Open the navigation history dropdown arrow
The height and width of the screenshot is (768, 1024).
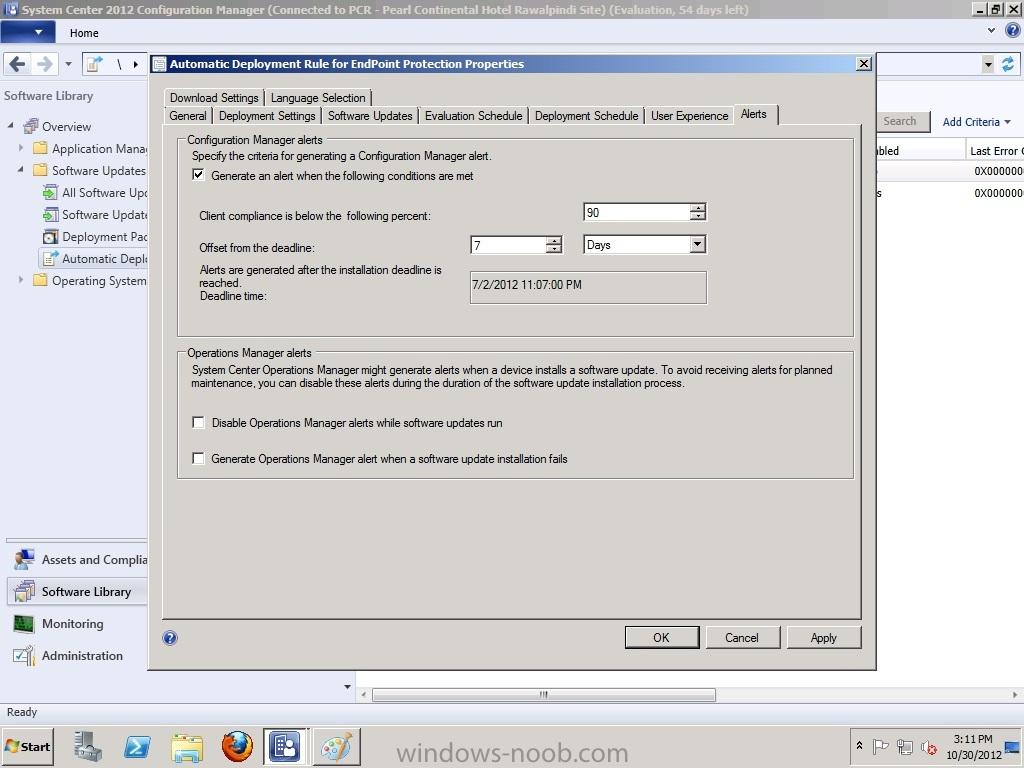coord(68,64)
